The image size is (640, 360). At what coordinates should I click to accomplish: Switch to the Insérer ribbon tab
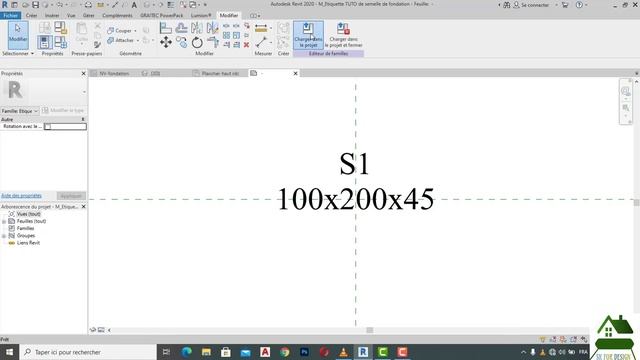[x=52, y=16]
